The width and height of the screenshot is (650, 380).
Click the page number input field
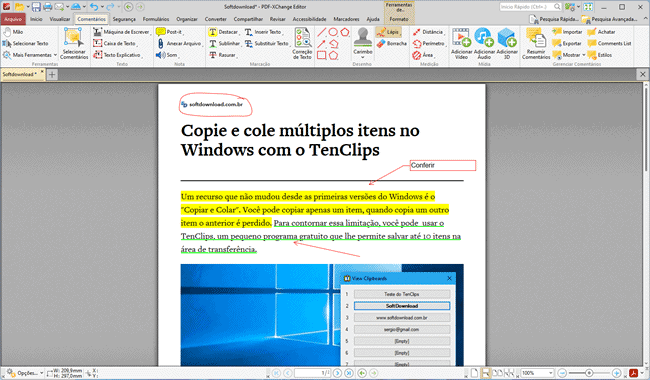coord(312,373)
